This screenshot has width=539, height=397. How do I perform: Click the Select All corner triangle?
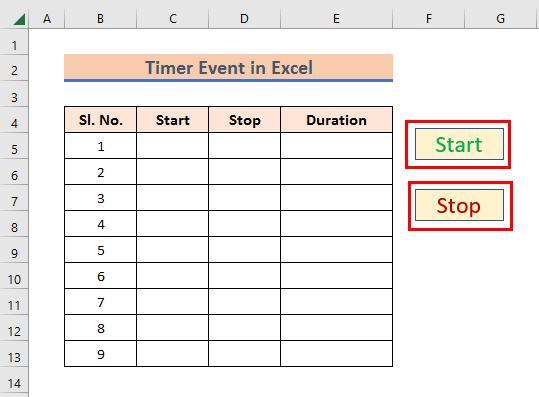point(19,19)
